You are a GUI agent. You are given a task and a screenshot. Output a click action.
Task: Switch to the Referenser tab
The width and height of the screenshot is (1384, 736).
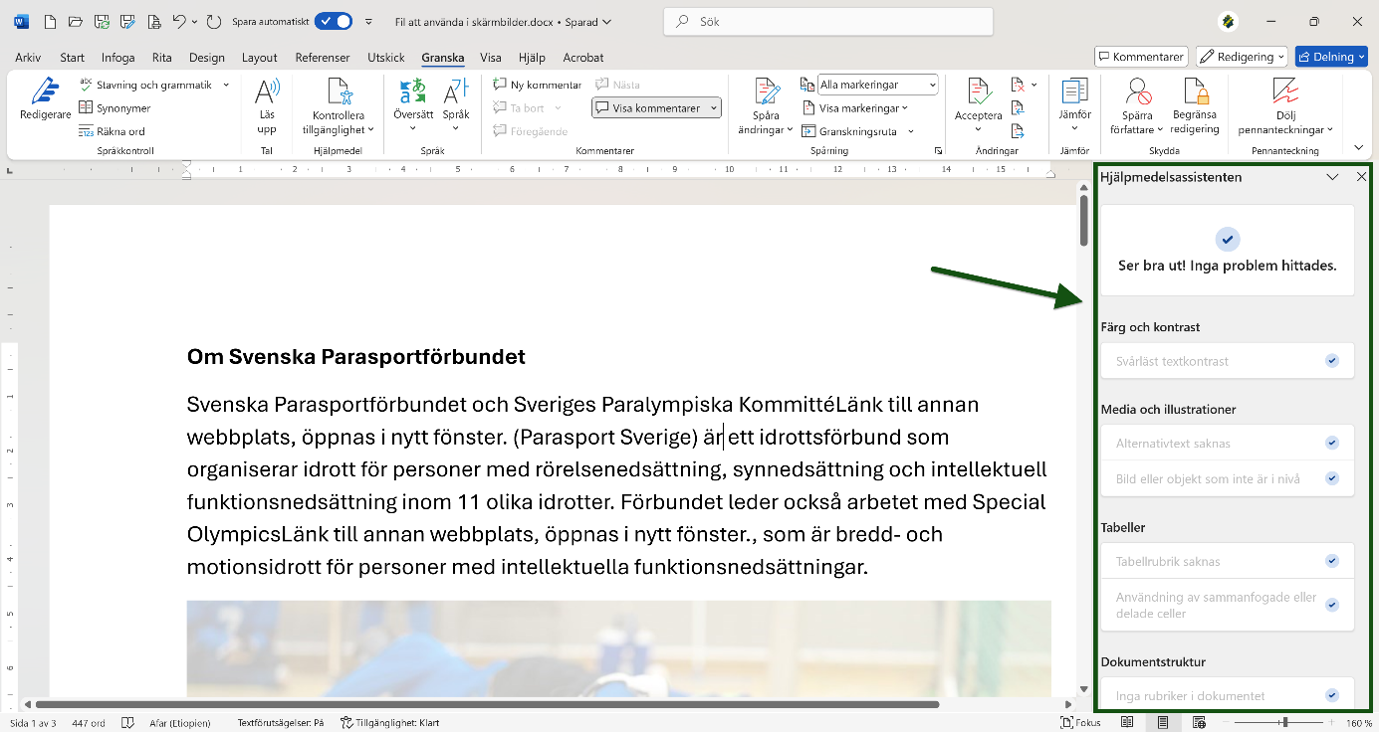pos(322,58)
